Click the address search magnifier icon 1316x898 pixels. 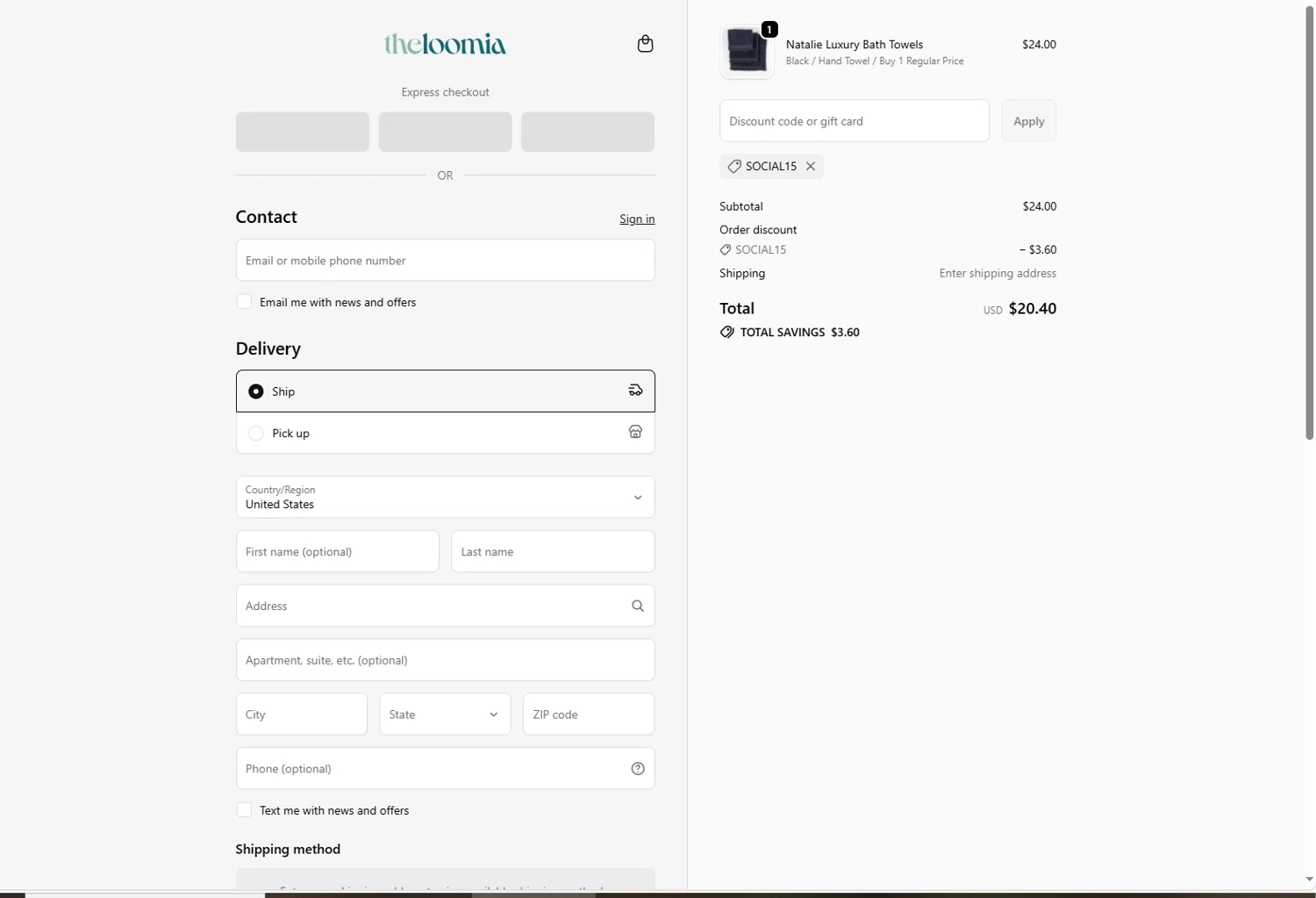(638, 606)
